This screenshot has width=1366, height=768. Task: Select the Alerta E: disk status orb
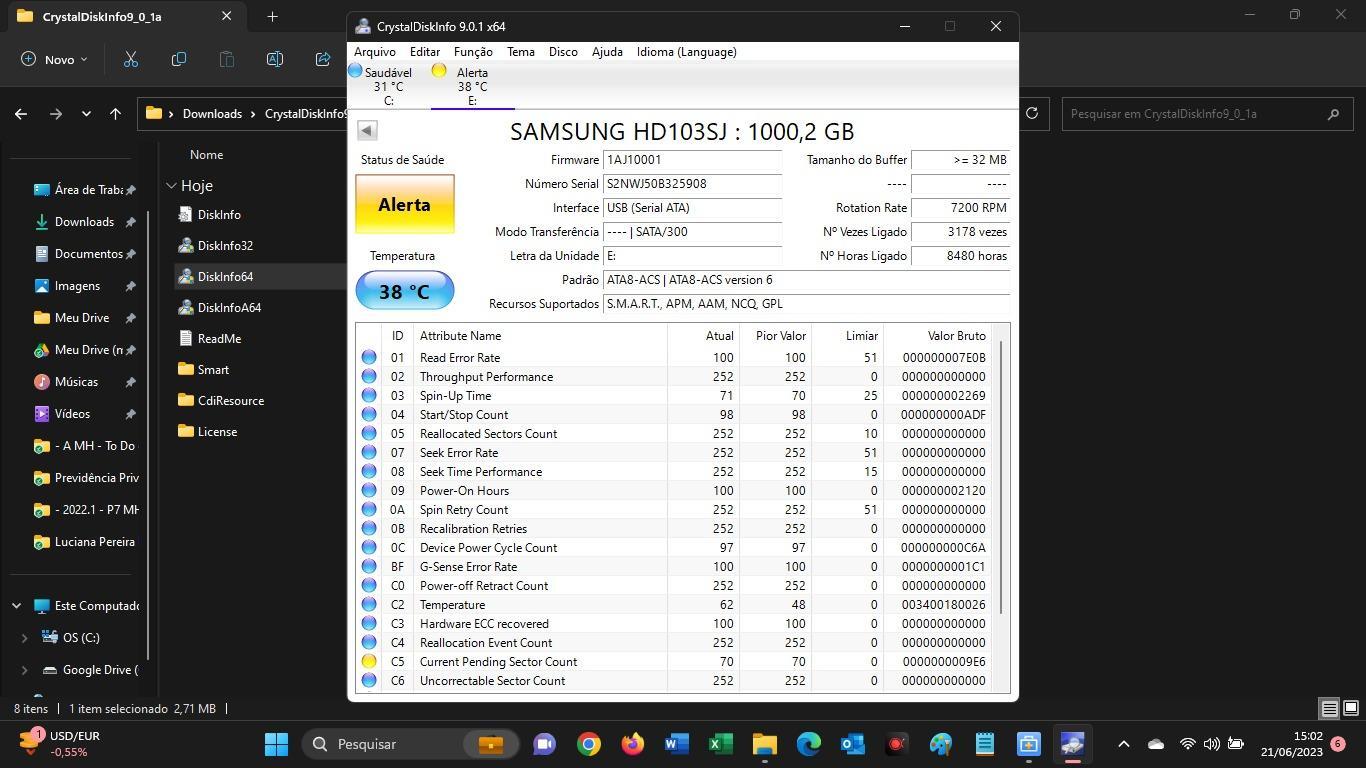coord(439,71)
